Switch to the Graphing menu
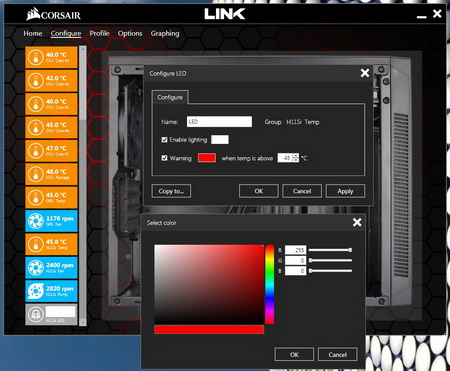Viewport: 450px width, 371px height. (x=165, y=33)
